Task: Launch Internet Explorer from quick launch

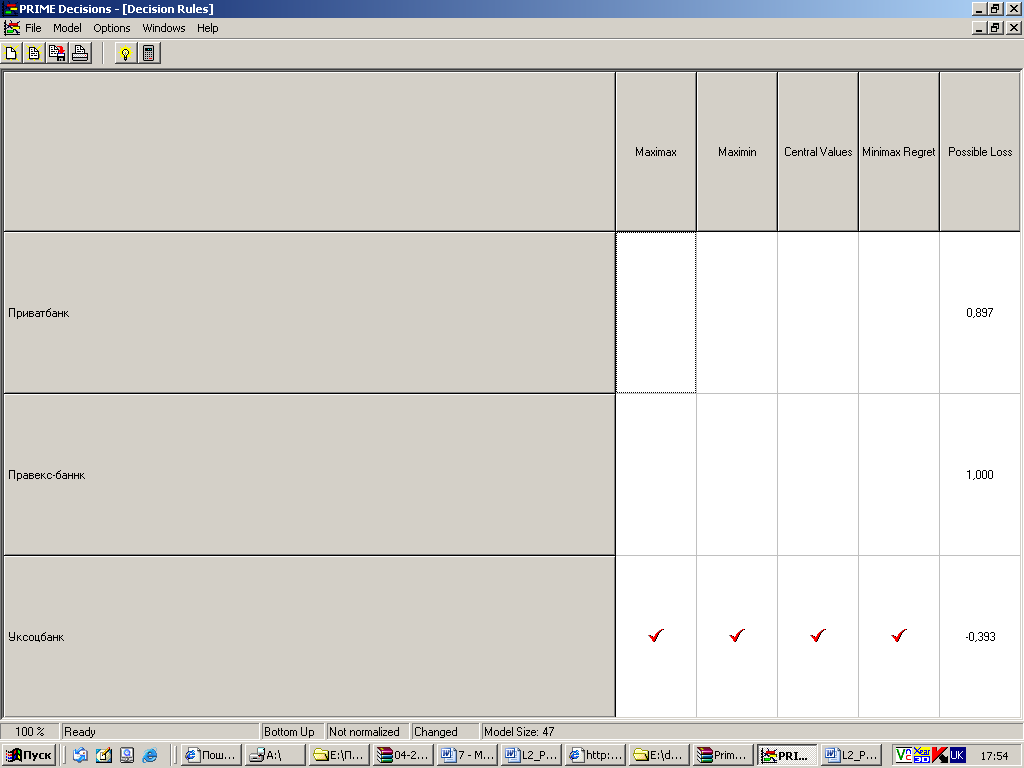Action: pos(150,755)
